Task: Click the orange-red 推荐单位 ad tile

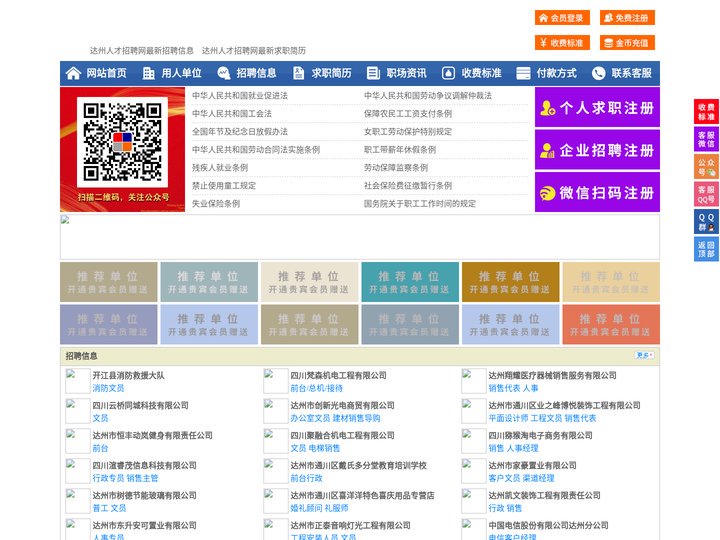Action: [x=611, y=324]
